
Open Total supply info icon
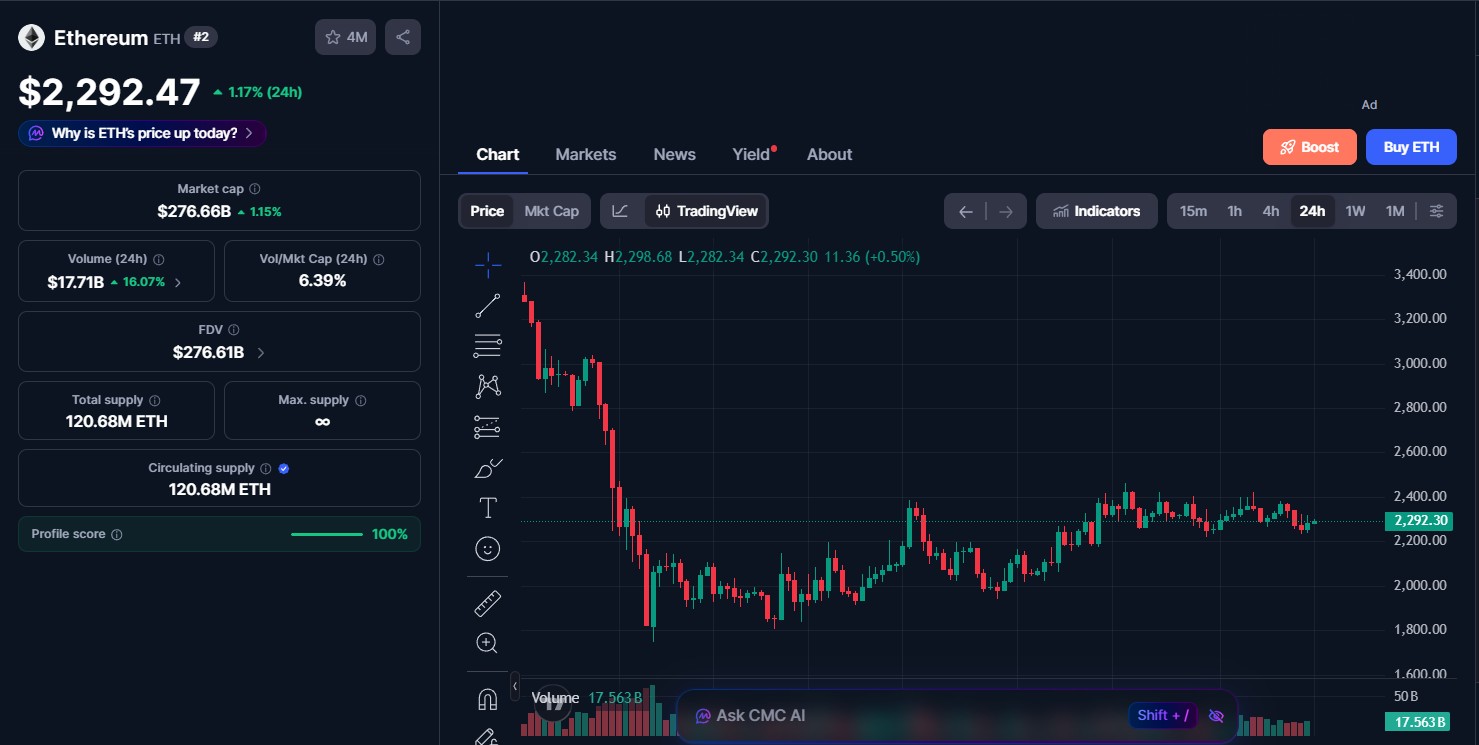tap(155, 400)
